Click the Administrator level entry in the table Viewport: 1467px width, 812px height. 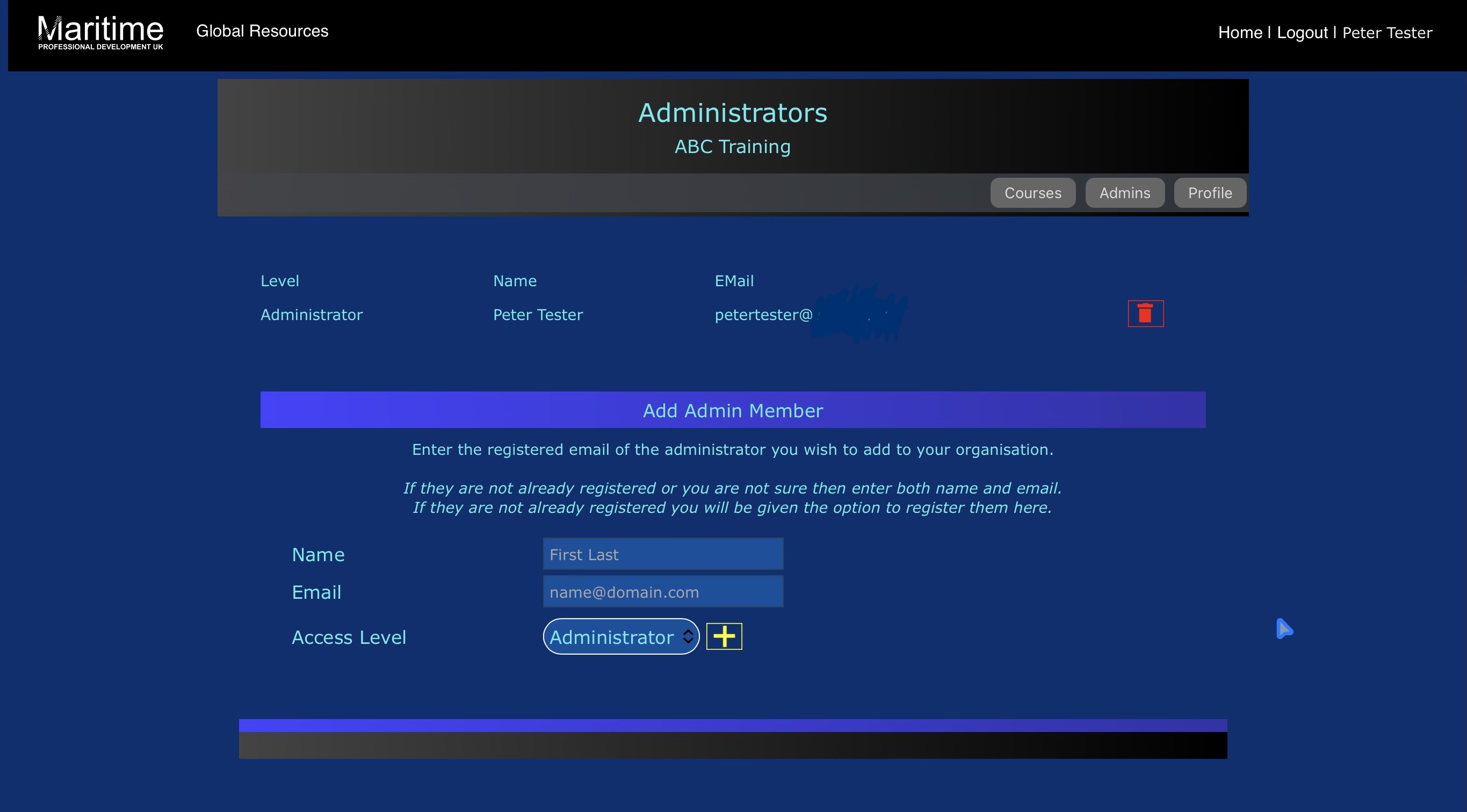point(312,315)
